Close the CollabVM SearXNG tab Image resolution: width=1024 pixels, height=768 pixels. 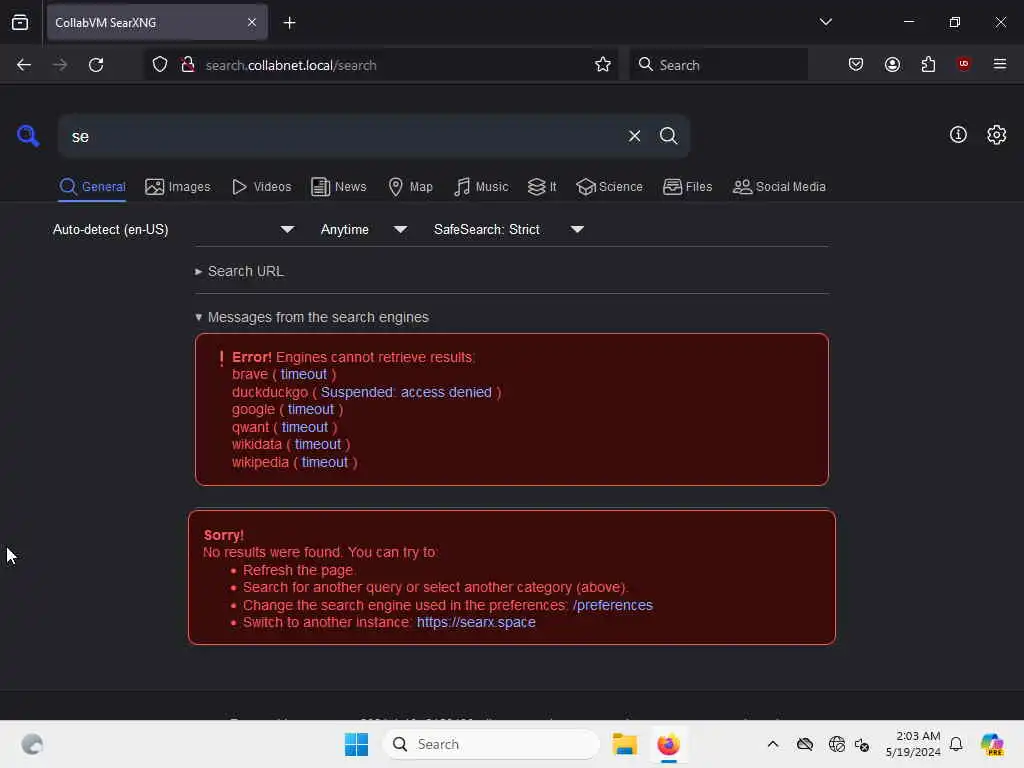point(252,23)
